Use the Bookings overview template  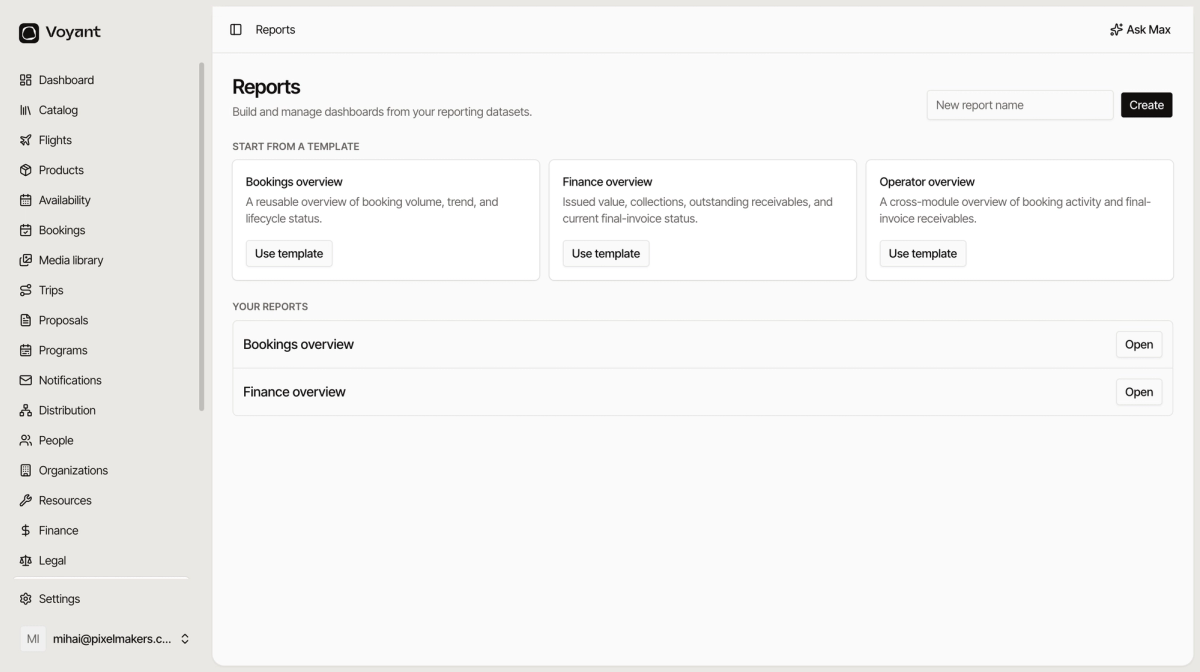[289, 254]
